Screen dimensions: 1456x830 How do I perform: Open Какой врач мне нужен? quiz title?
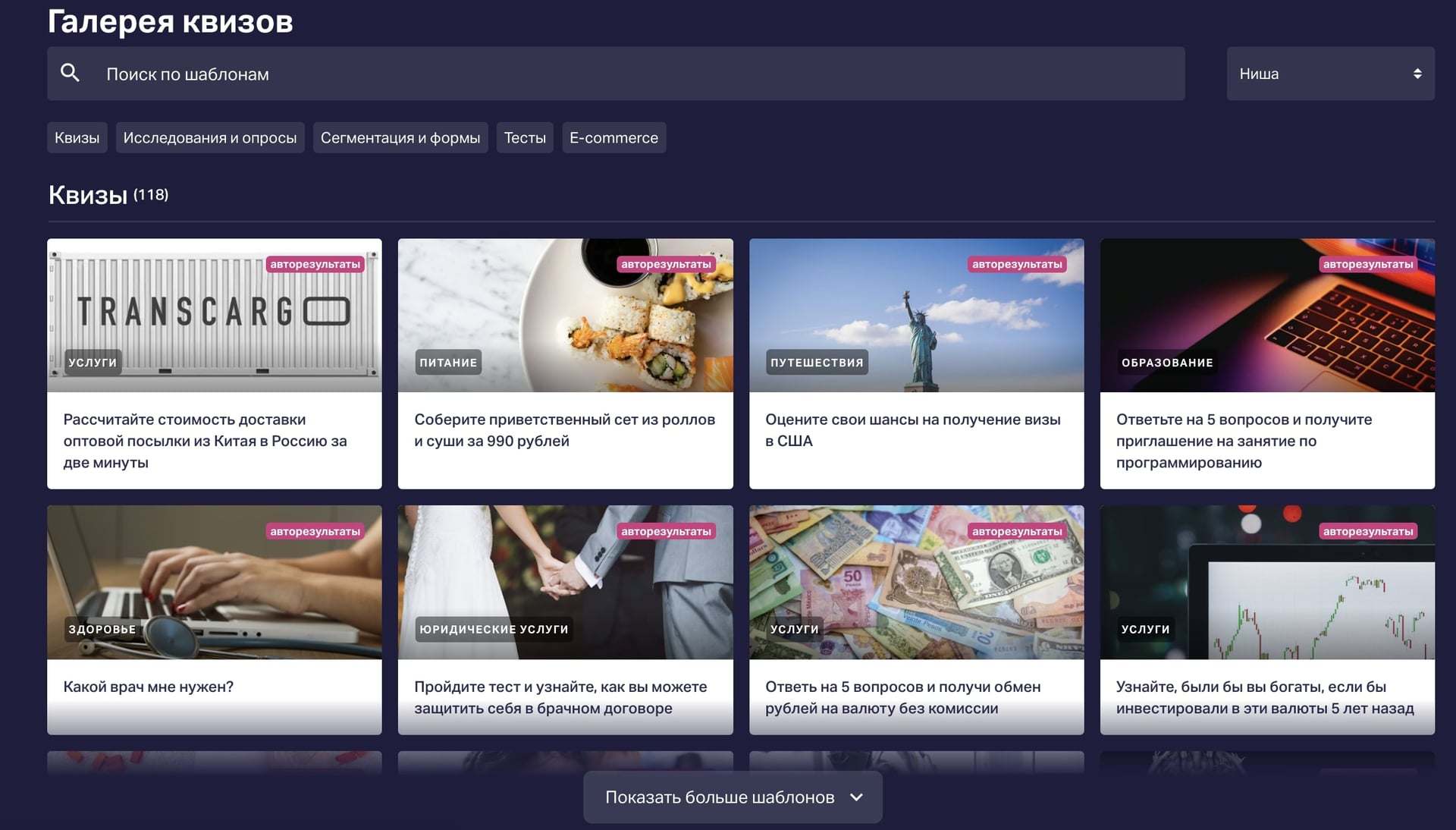(148, 687)
